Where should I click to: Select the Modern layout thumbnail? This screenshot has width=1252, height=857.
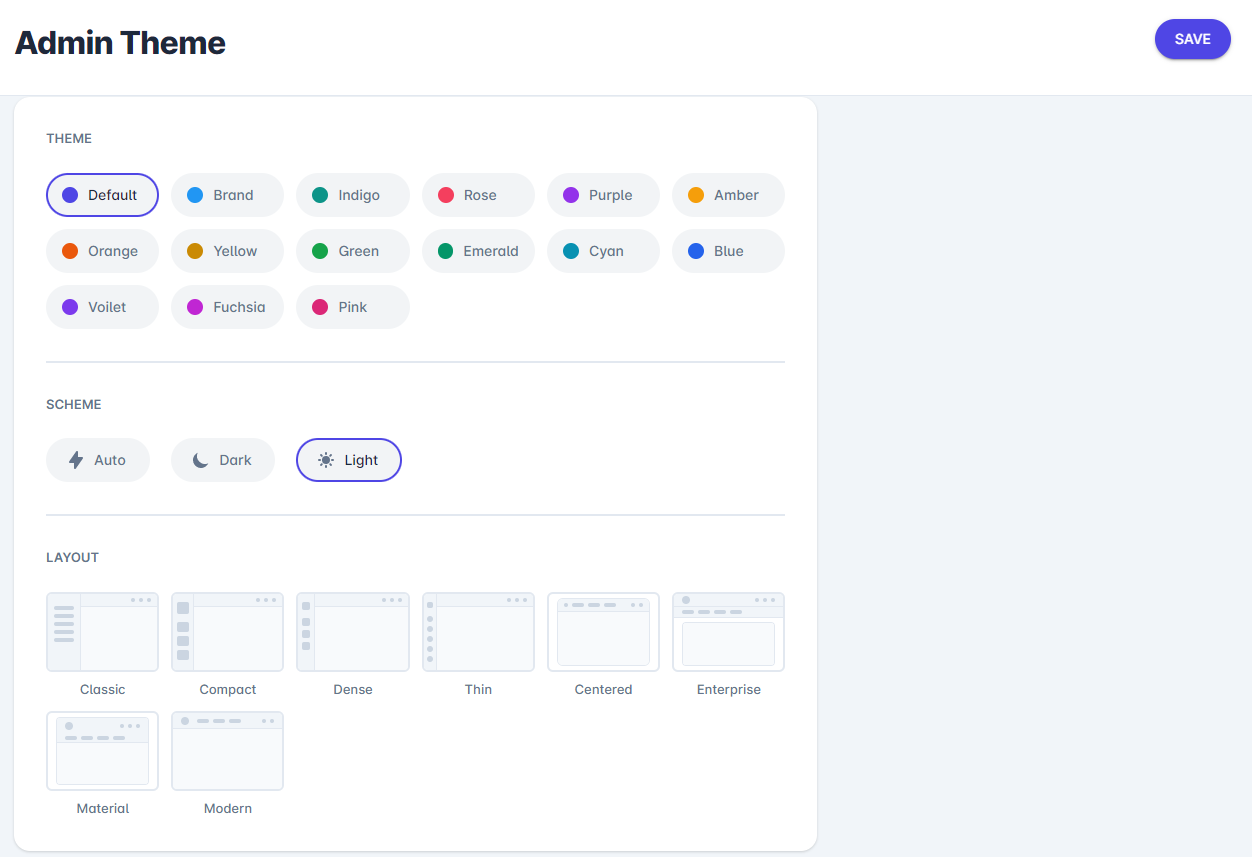click(x=227, y=751)
